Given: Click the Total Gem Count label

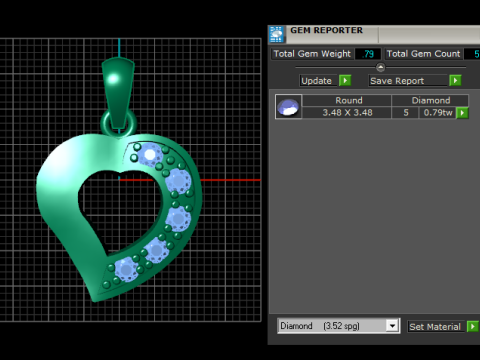Looking at the screenshot, I should pos(423,54).
